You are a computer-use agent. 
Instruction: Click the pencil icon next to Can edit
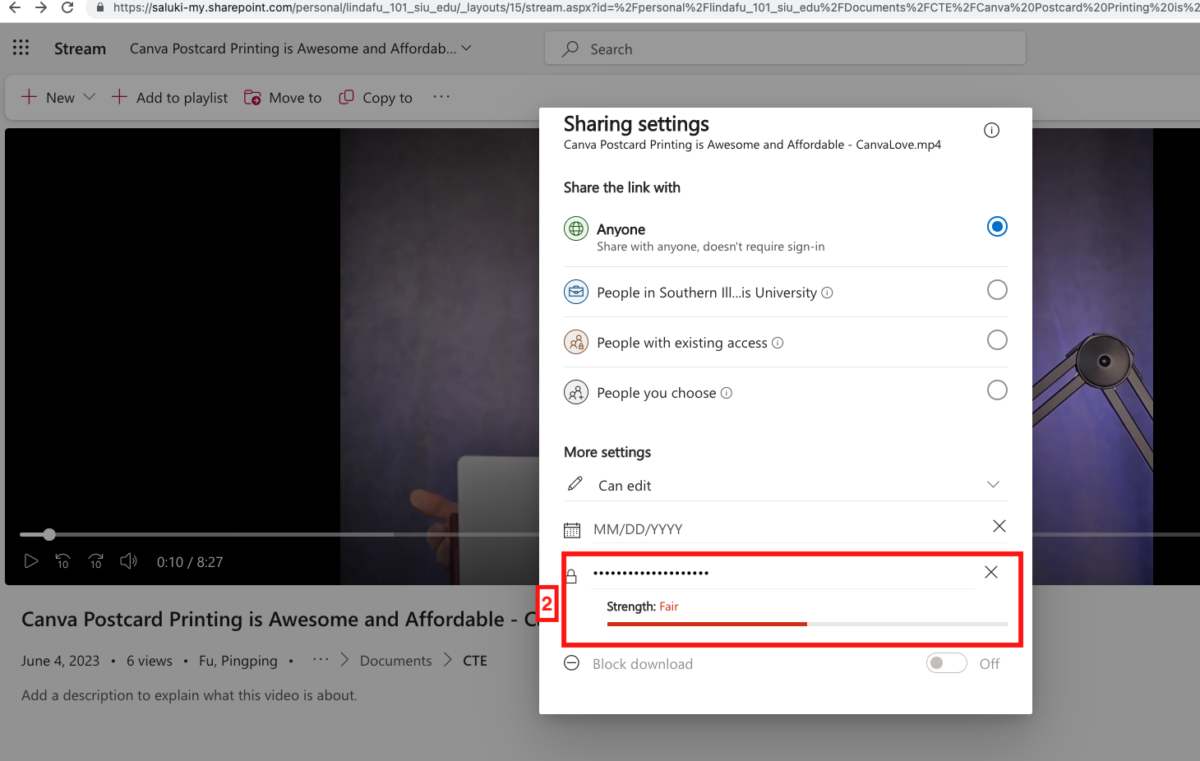click(x=575, y=484)
